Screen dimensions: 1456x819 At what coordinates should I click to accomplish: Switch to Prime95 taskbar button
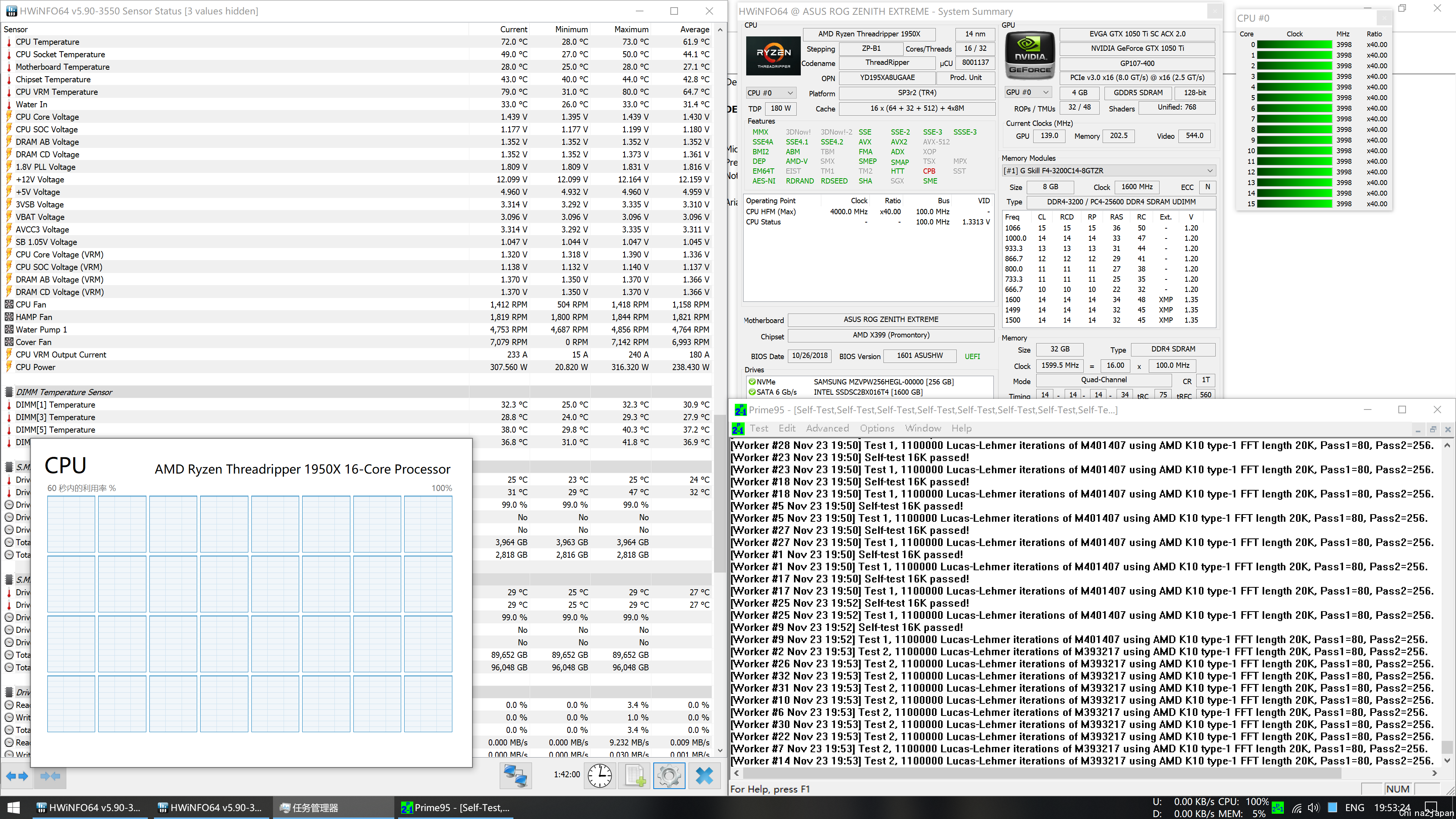pos(455,808)
